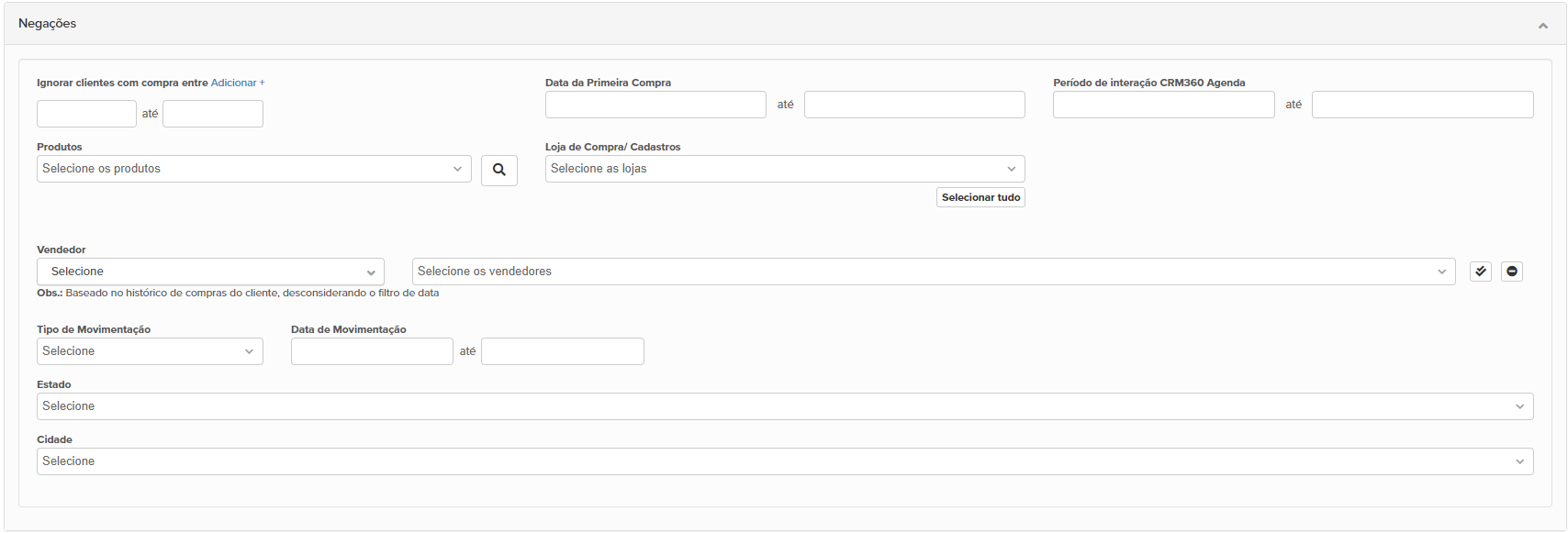Click the remove vendors minus icon
The width and height of the screenshot is (1568, 533).
1512,272
